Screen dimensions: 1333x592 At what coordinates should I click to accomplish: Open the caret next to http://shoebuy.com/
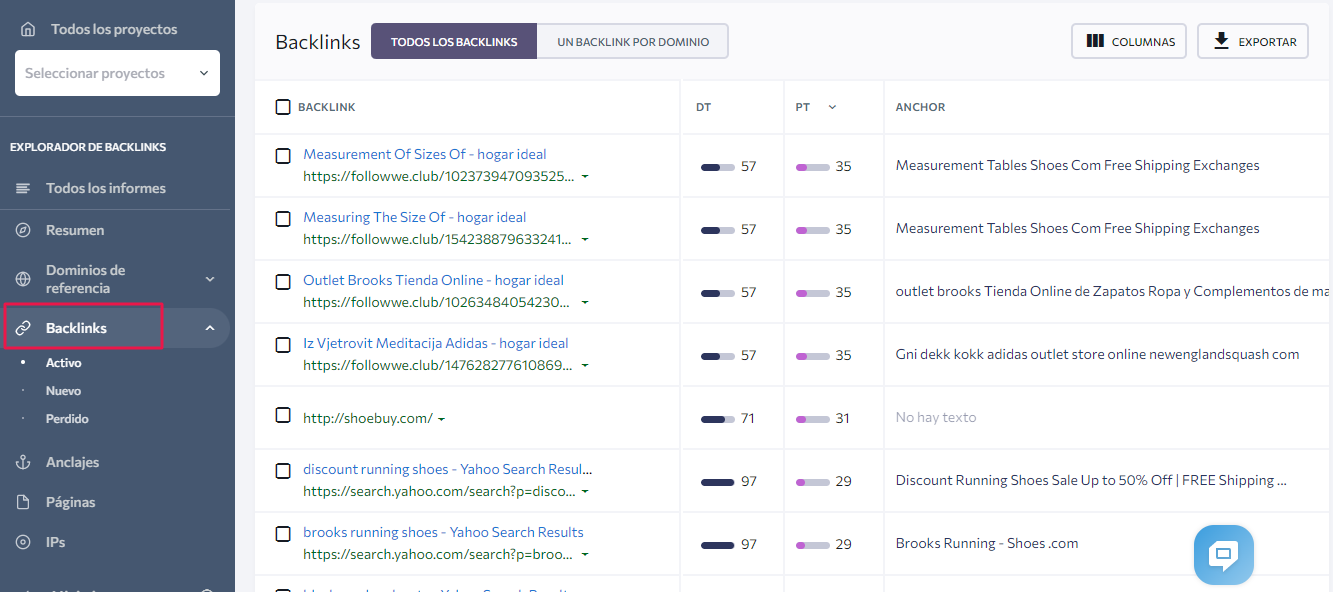(441, 419)
